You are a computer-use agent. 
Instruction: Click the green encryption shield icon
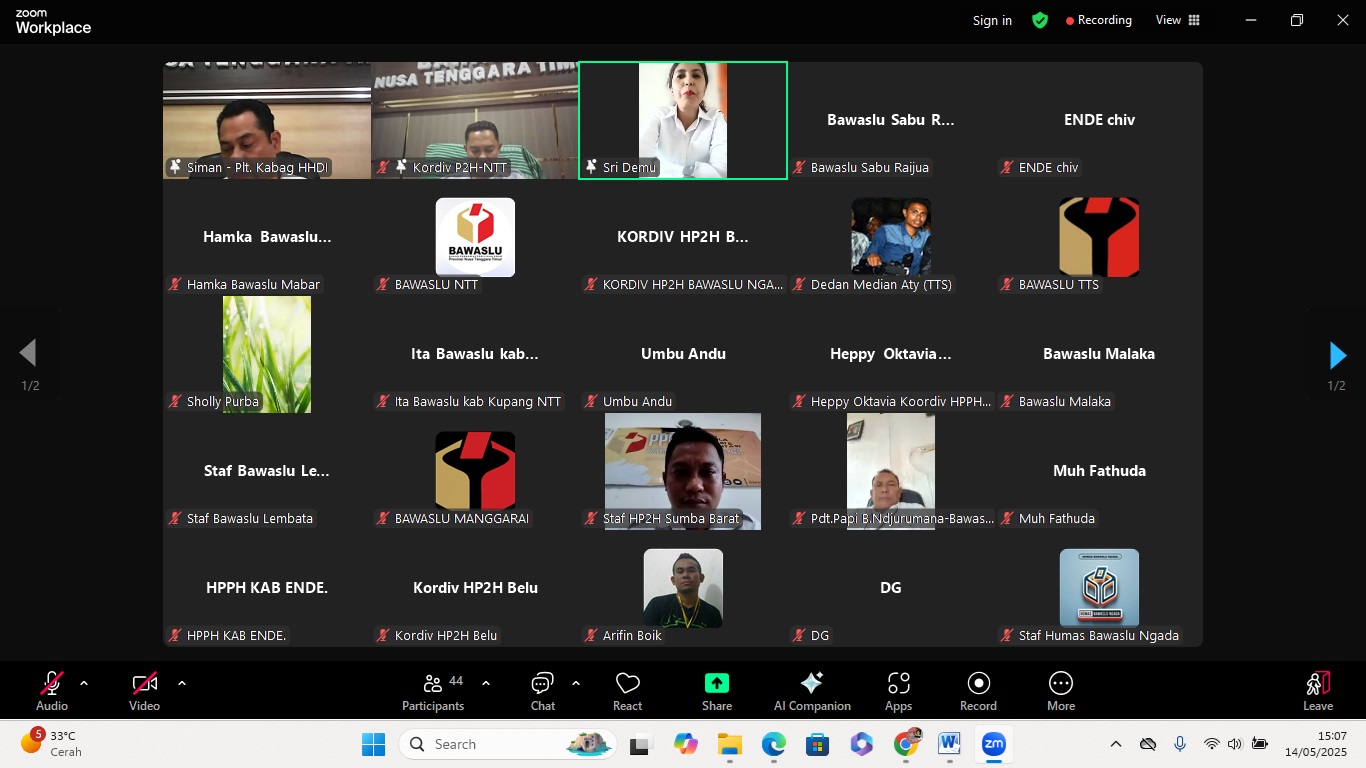point(1040,20)
